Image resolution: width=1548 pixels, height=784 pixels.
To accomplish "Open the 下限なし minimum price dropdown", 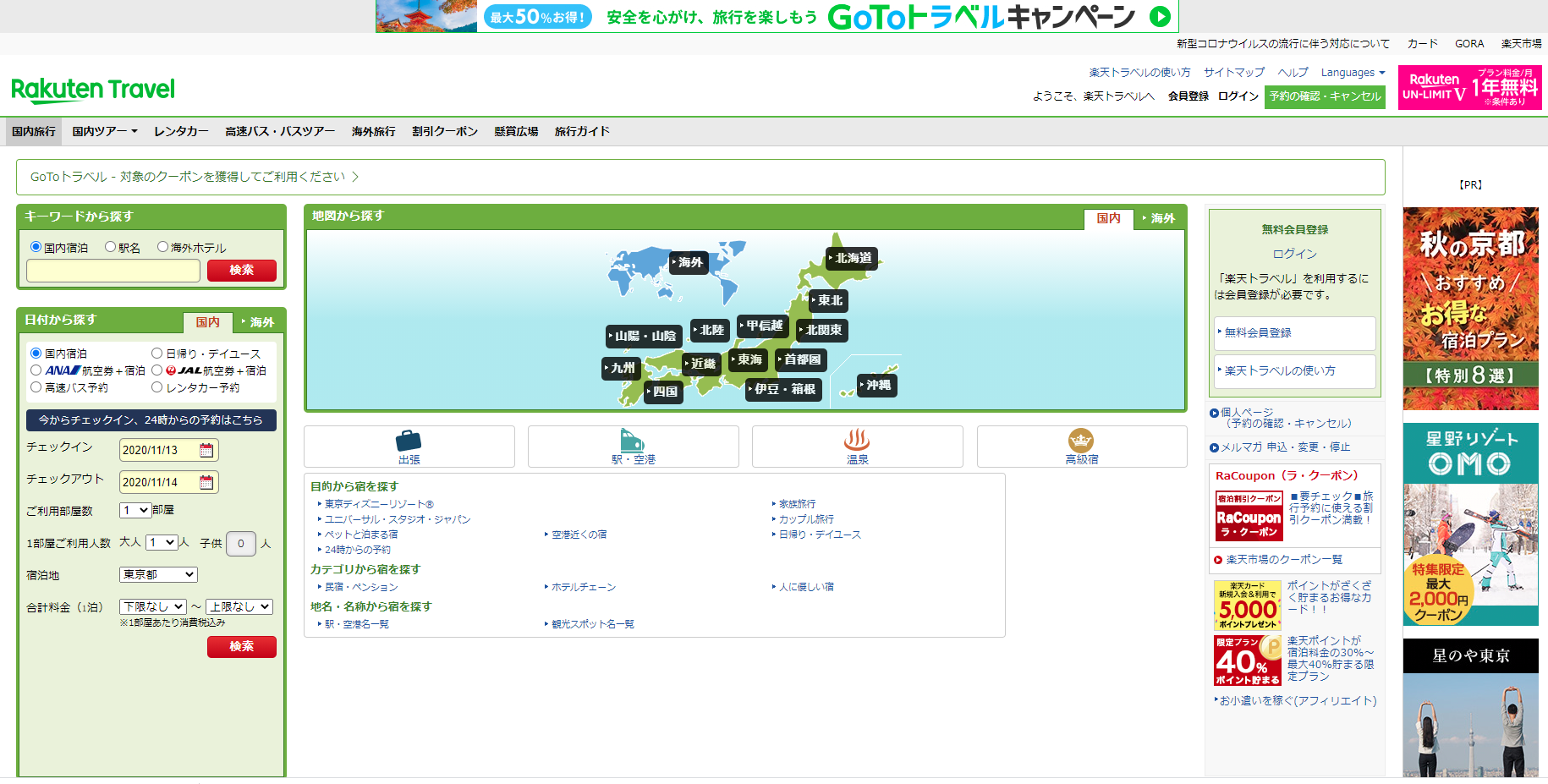I will click(153, 606).
